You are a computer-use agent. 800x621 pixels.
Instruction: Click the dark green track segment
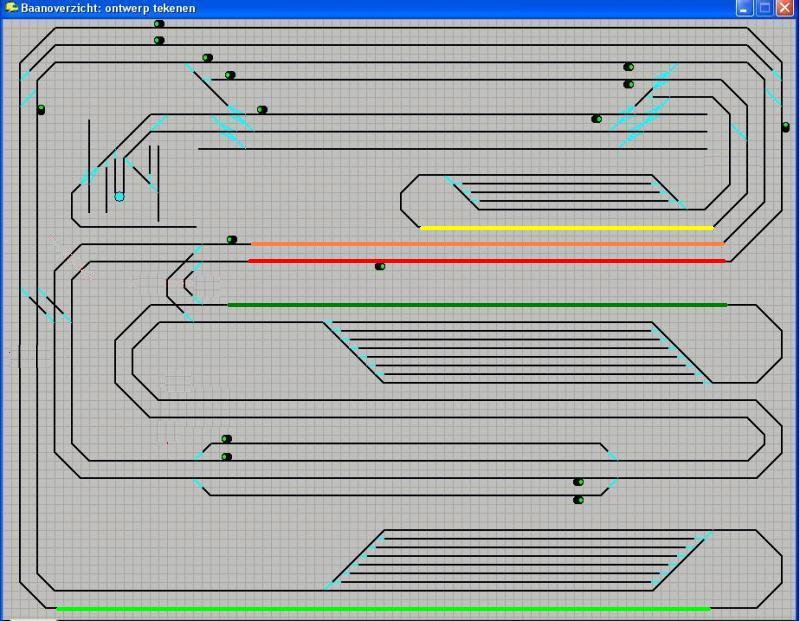477,305
